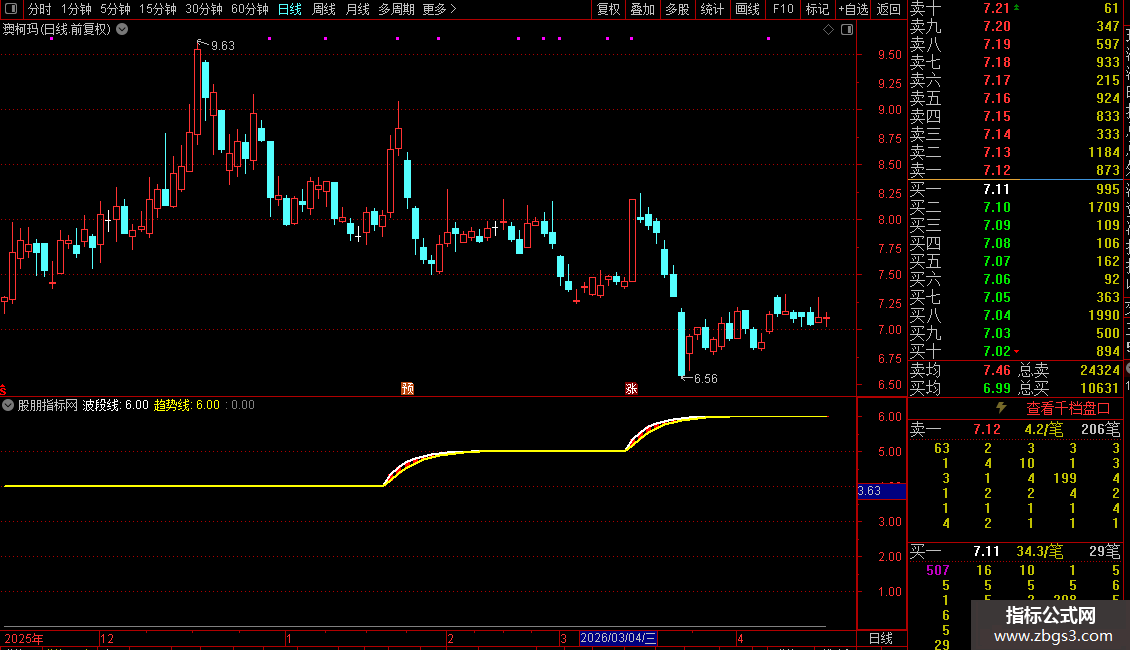Screen dimensions: 1130x650
Task: Click the lightning bolt icon beside 查看千档盘口
Action: tap(1001, 408)
